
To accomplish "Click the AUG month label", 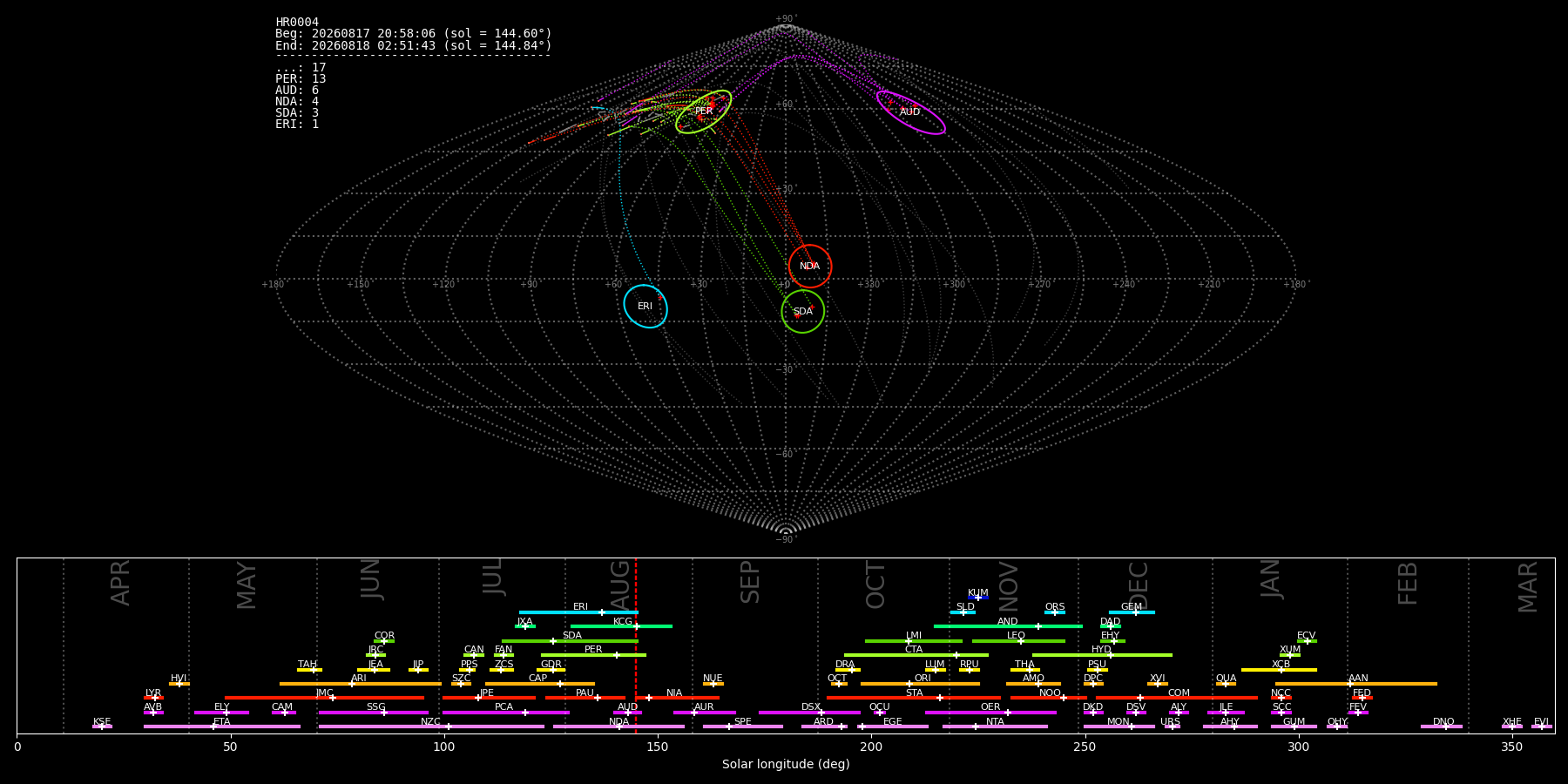I will click(x=620, y=584).
